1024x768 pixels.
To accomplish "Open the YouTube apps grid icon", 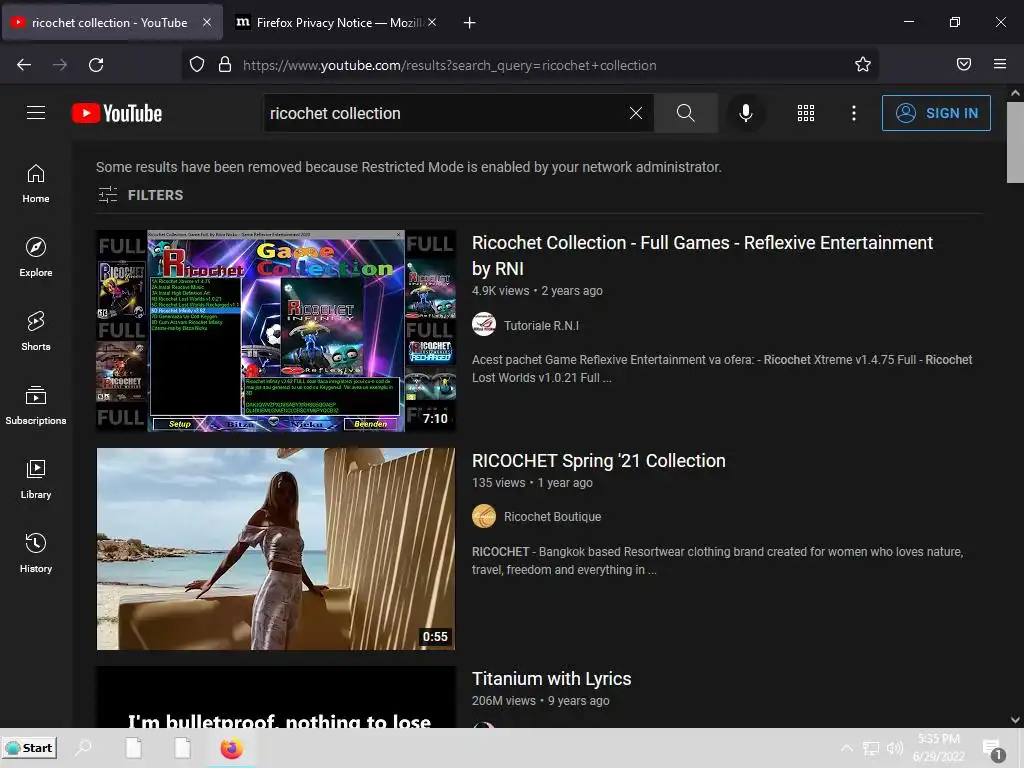I will 805,113.
